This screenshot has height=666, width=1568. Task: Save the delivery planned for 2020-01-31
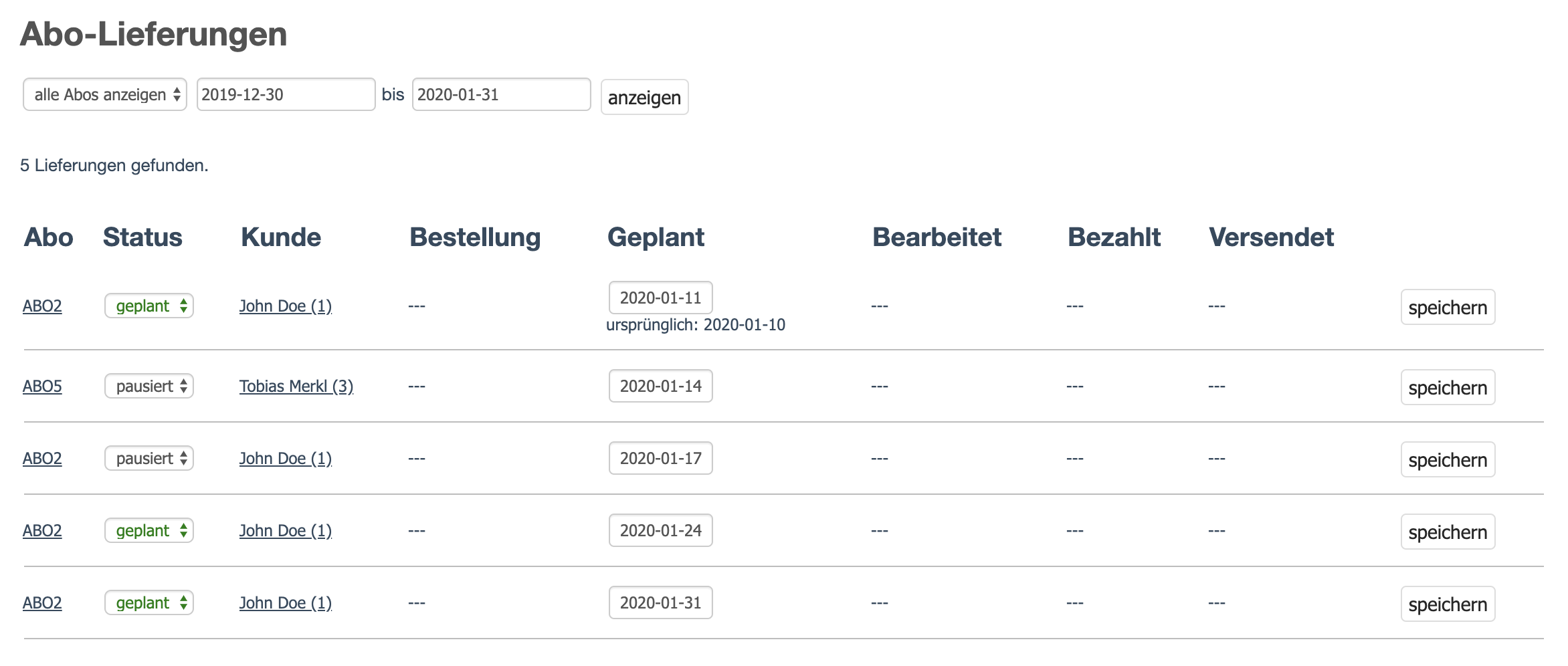point(1448,604)
